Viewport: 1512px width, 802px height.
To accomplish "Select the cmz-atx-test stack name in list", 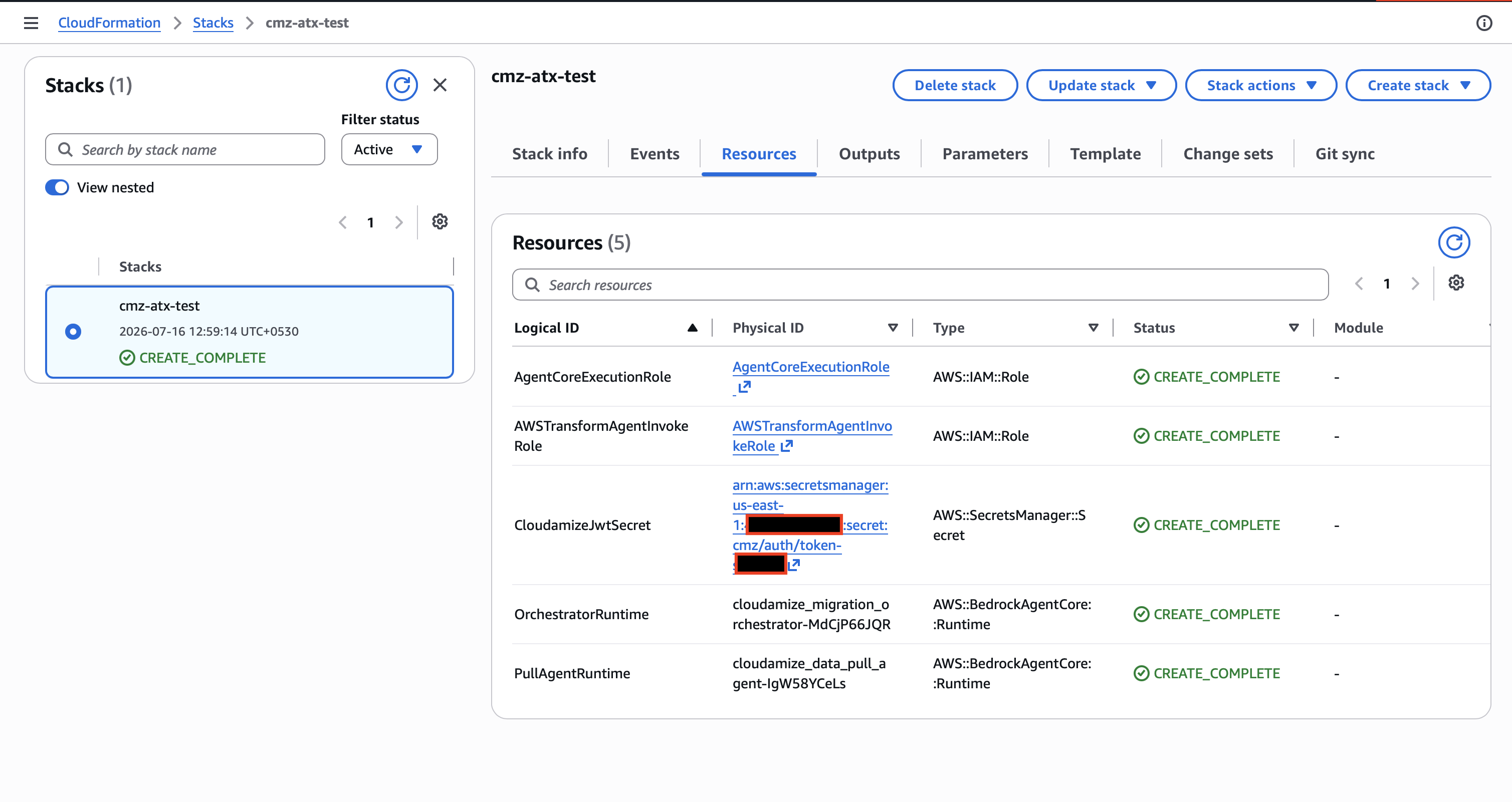I will click(x=159, y=306).
